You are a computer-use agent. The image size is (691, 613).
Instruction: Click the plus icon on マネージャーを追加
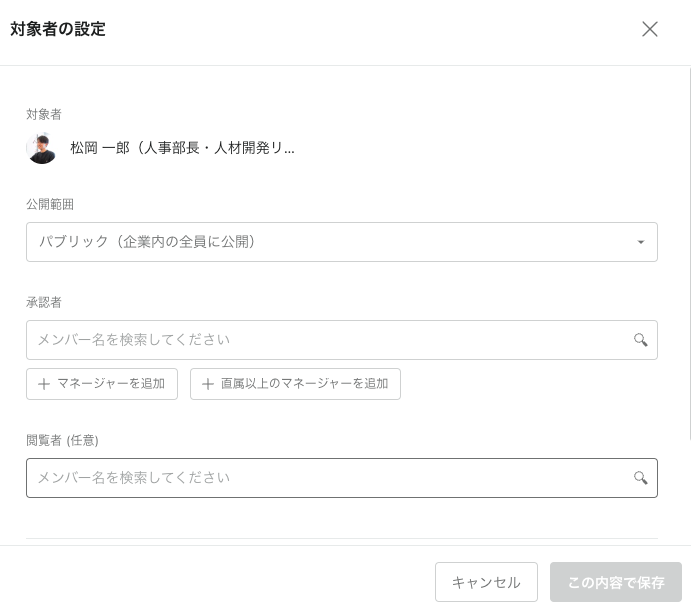43,384
